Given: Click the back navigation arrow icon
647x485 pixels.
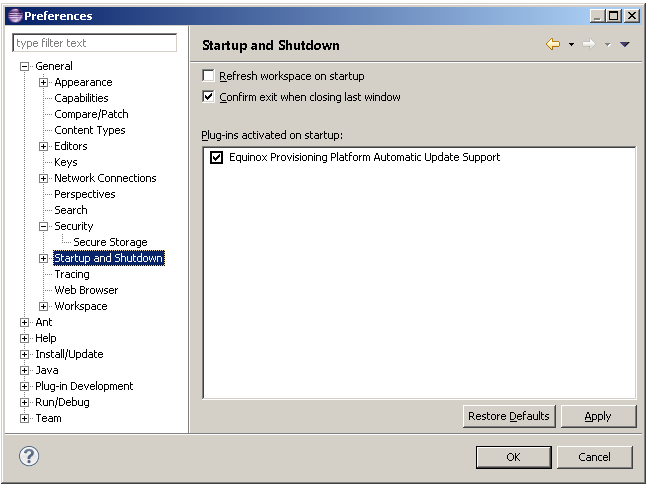Looking at the screenshot, I should [553, 44].
